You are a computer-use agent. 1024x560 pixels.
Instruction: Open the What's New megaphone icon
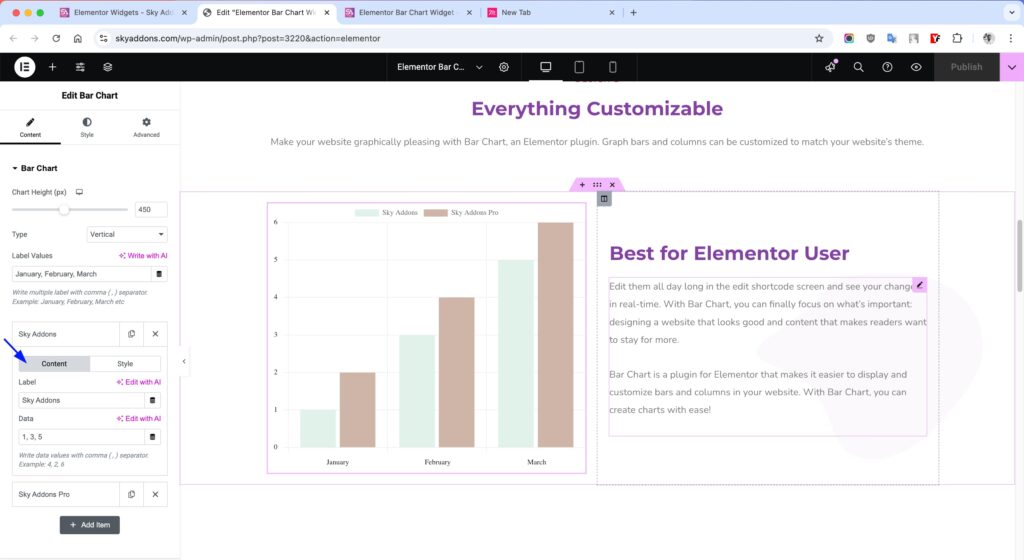click(x=830, y=67)
